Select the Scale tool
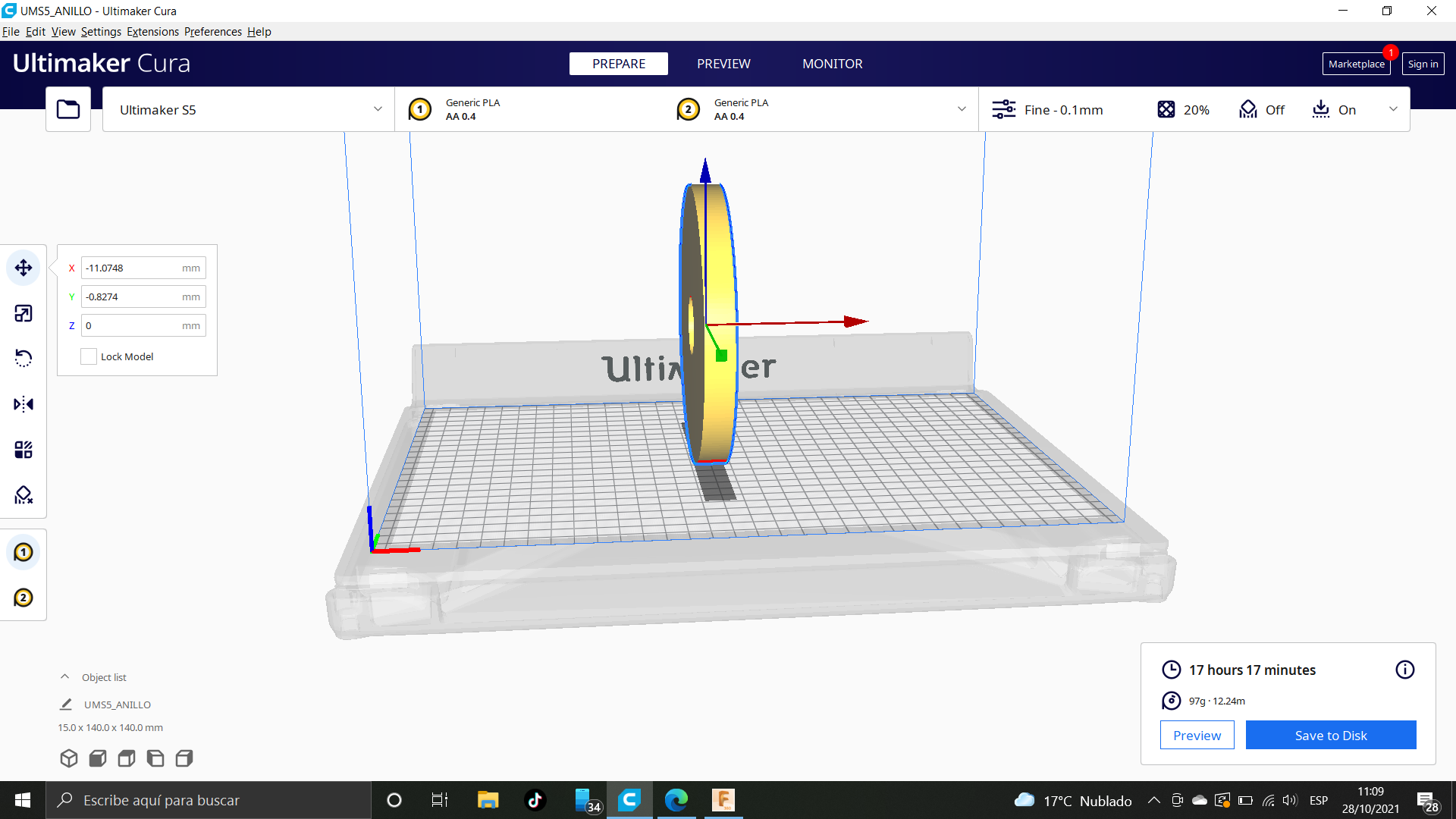The height and width of the screenshot is (819, 1456). click(x=24, y=313)
